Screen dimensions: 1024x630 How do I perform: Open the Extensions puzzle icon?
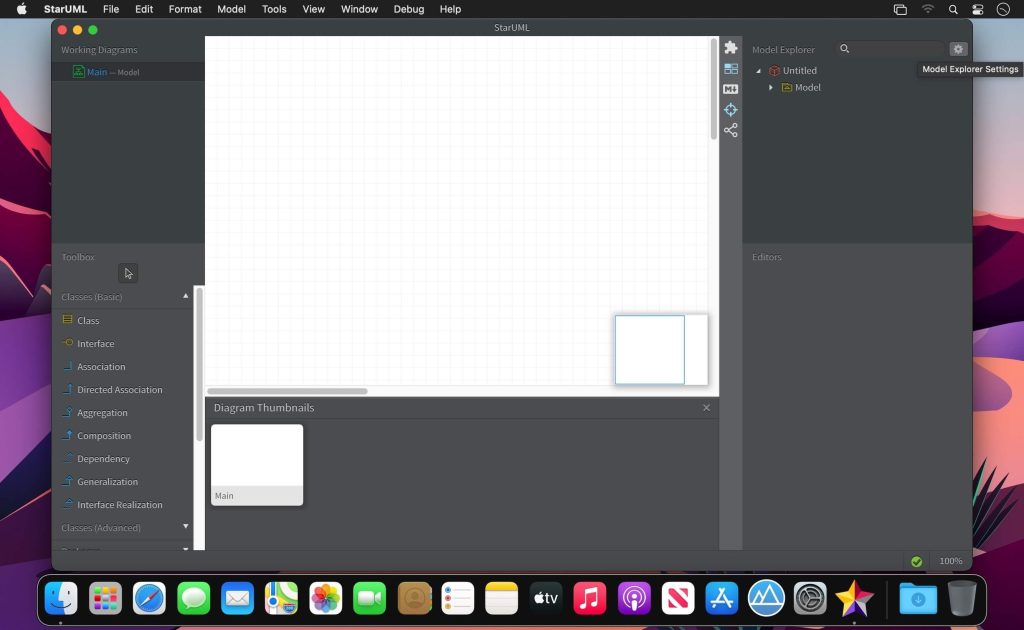coord(731,48)
